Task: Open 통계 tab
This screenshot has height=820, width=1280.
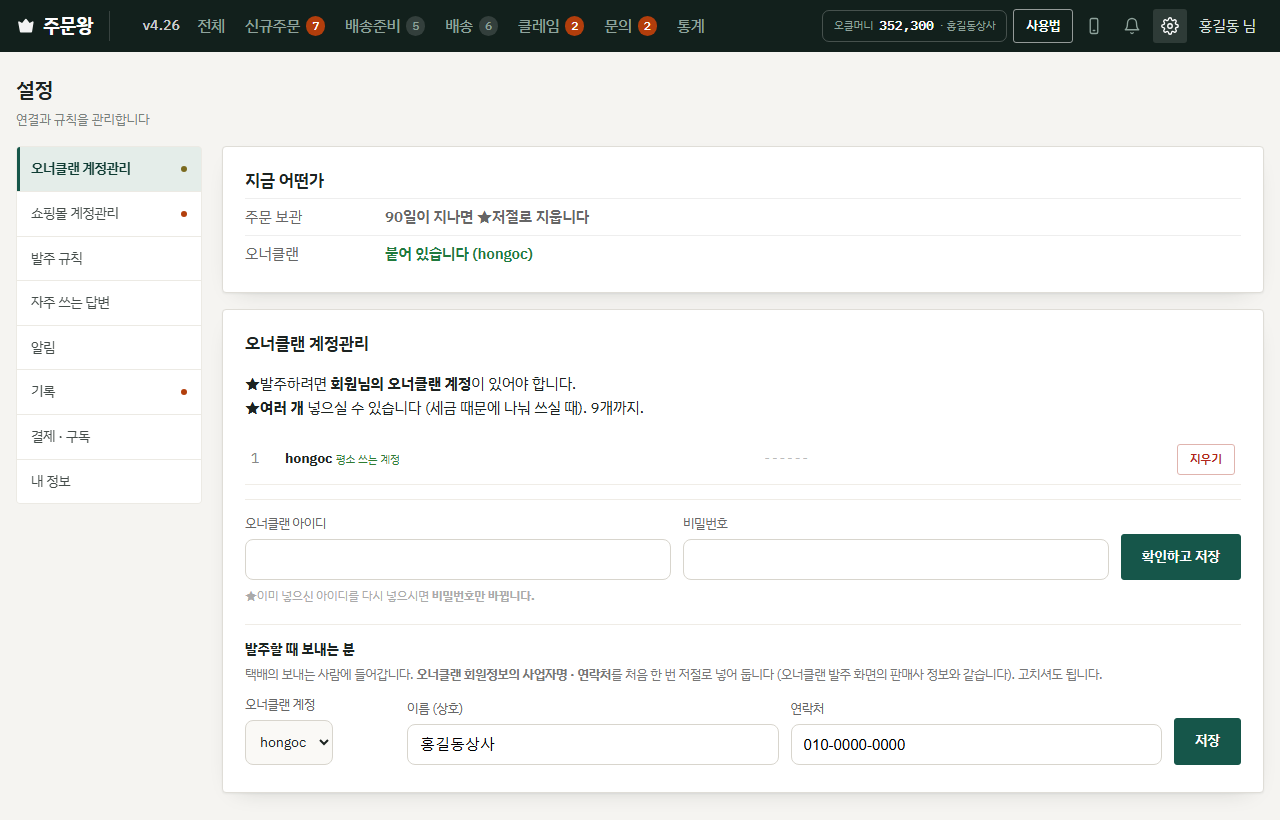Action: coord(691,26)
